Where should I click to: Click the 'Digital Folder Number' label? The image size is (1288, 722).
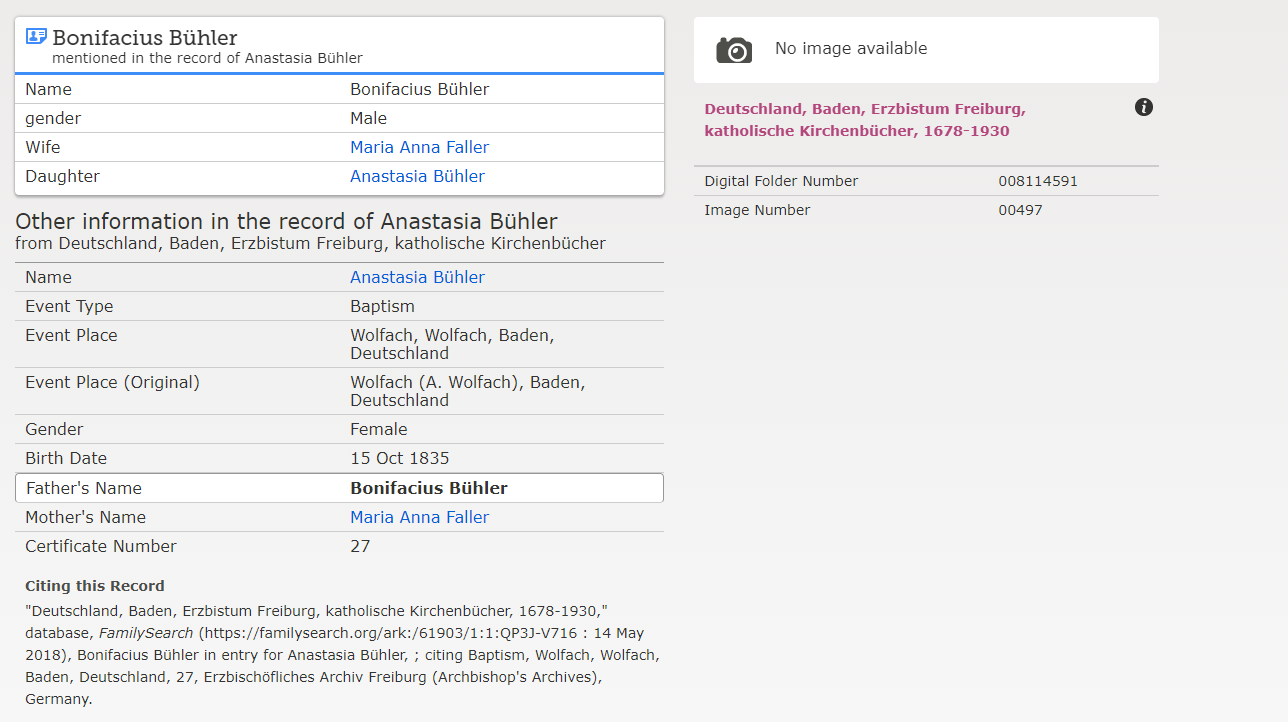coord(781,181)
